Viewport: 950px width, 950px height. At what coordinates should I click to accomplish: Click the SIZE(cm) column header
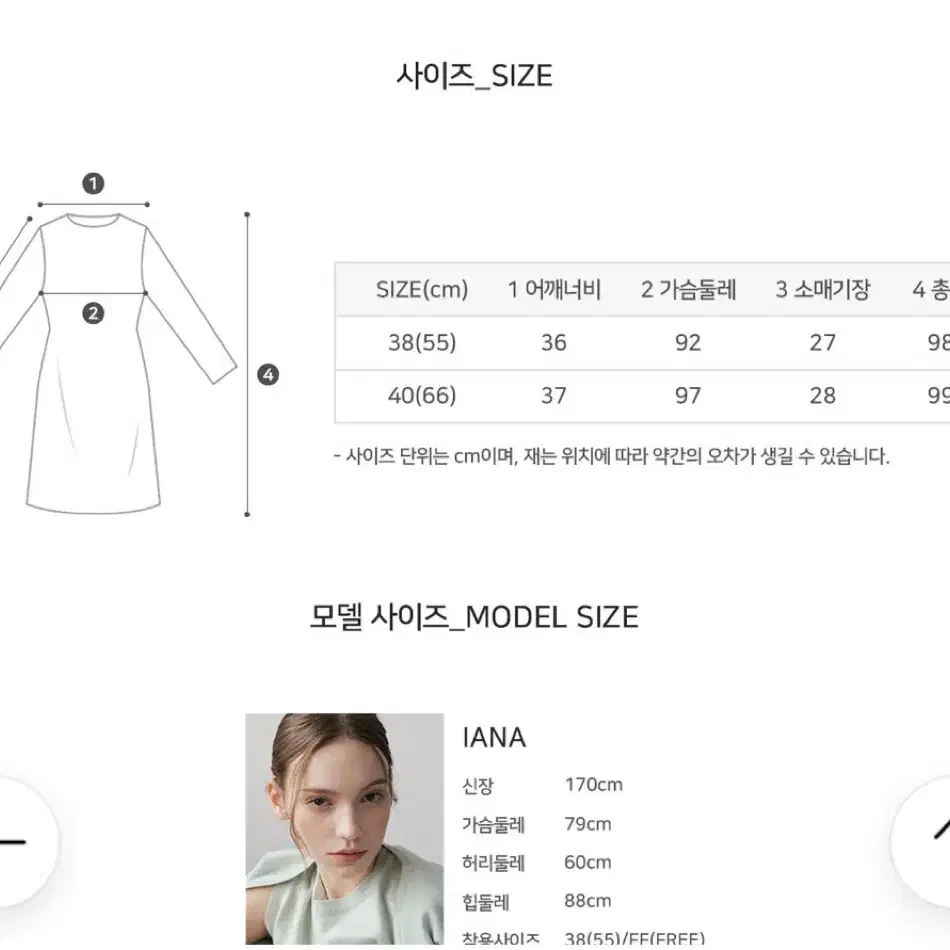(422, 290)
